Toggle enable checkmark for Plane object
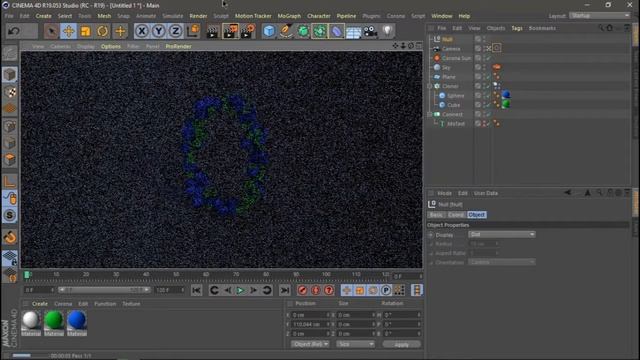The width and height of the screenshot is (640, 360). click(x=488, y=77)
